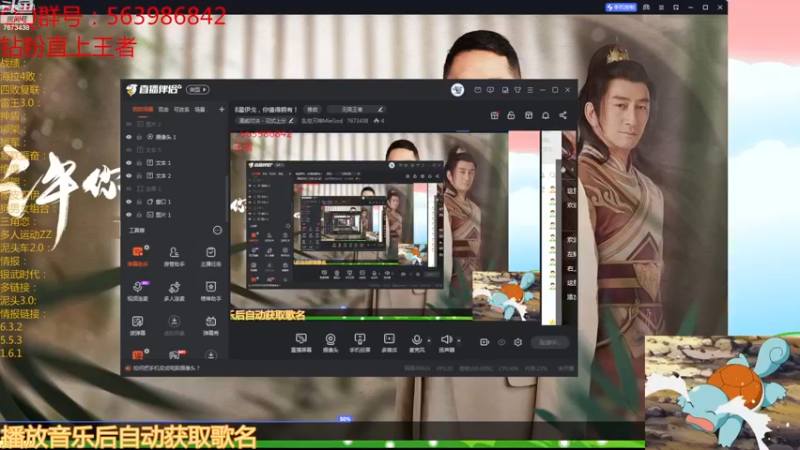800x450 pixels.
Task: Open 弹幕助手 tool in toolbox
Action: (138, 256)
